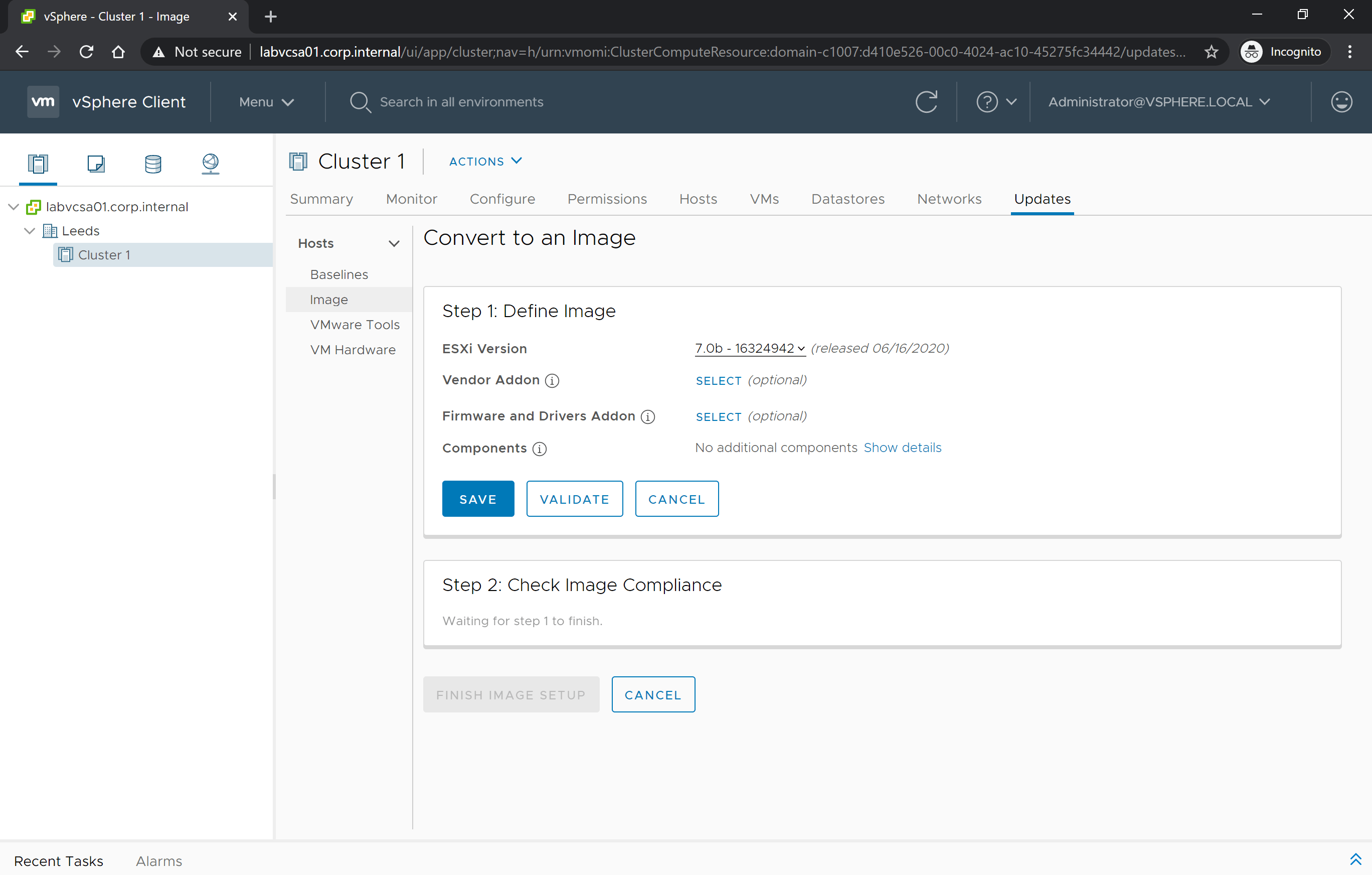The height and width of the screenshot is (875, 1372).
Task: Click browser back arrow
Action: pos(22,52)
